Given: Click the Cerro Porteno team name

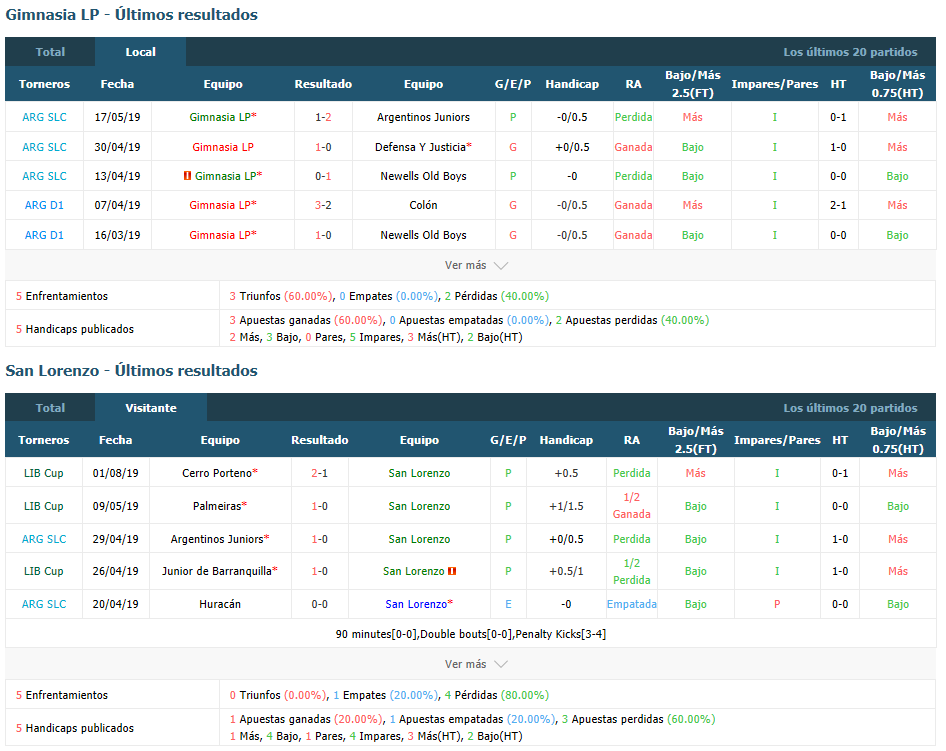Looking at the screenshot, I should point(217,473).
